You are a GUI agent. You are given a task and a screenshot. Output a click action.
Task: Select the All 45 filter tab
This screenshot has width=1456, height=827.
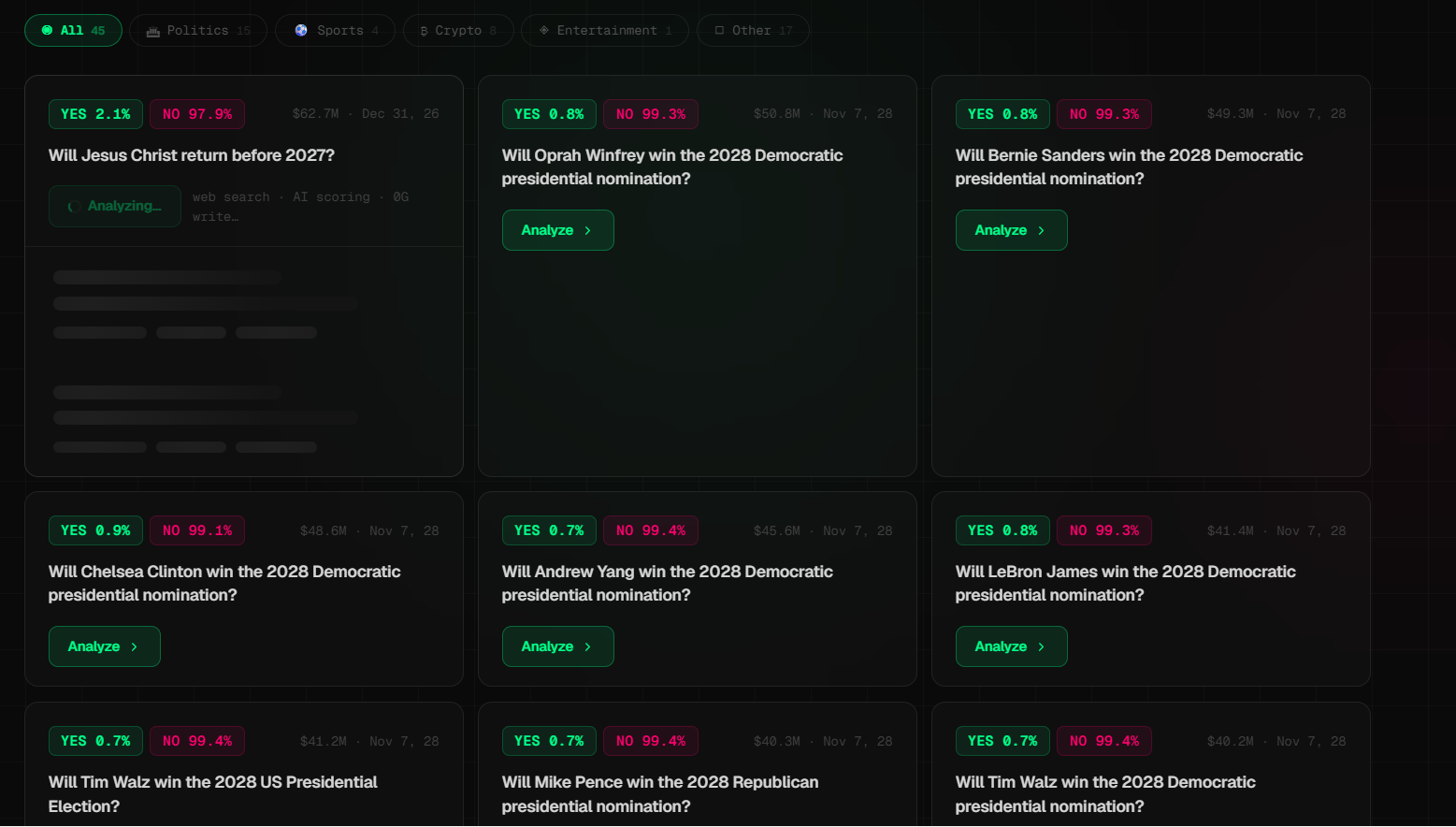point(73,31)
